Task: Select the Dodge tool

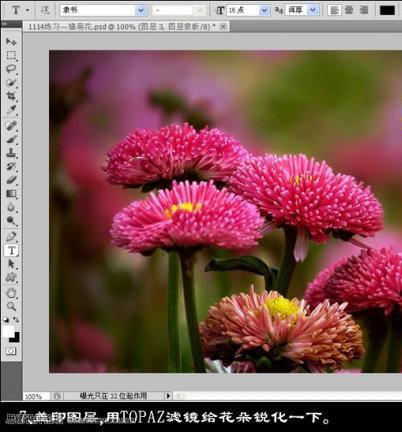Action: pyautogui.click(x=11, y=221)
